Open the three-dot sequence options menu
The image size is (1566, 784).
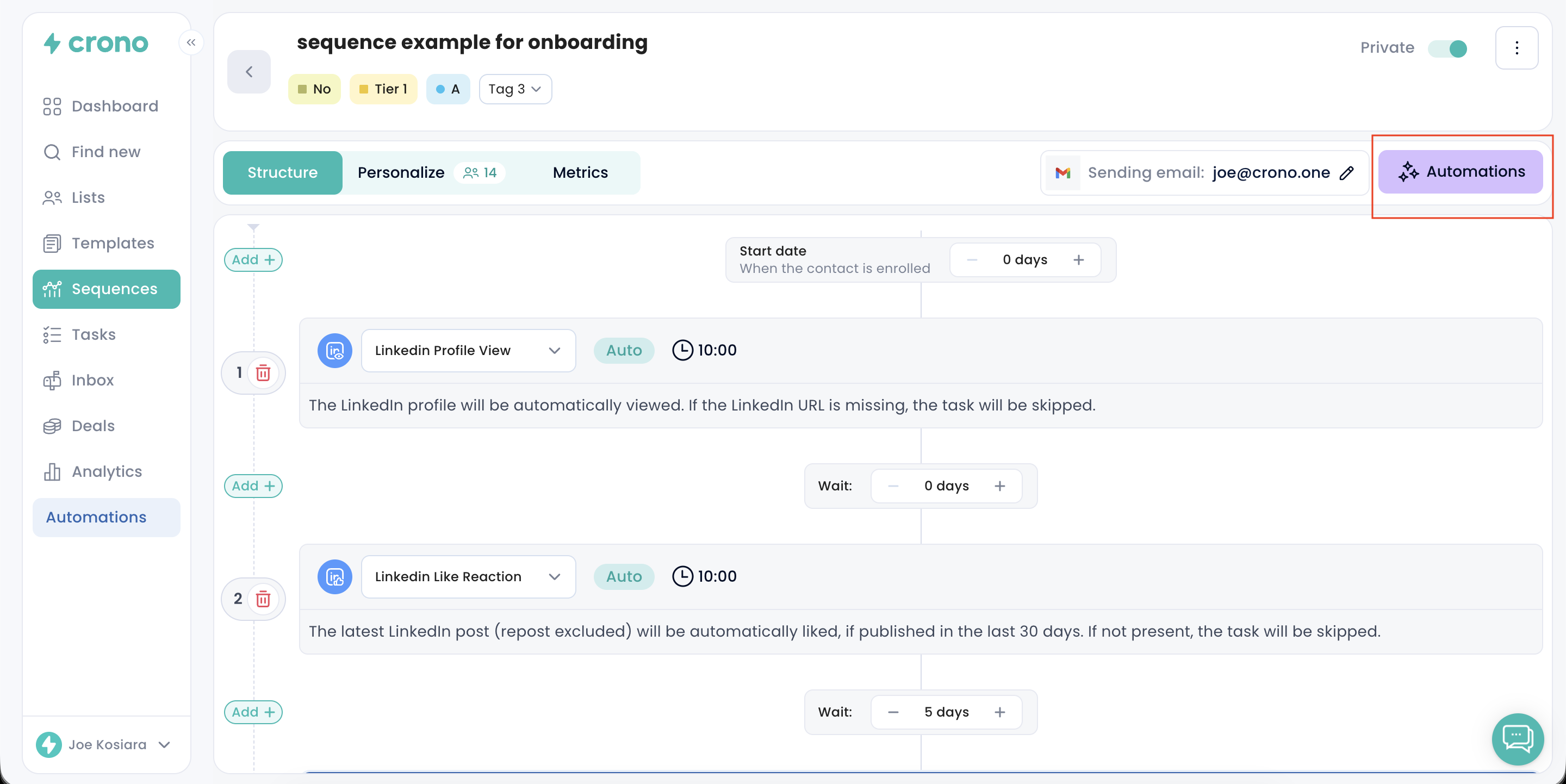[x=1516, y=47]
